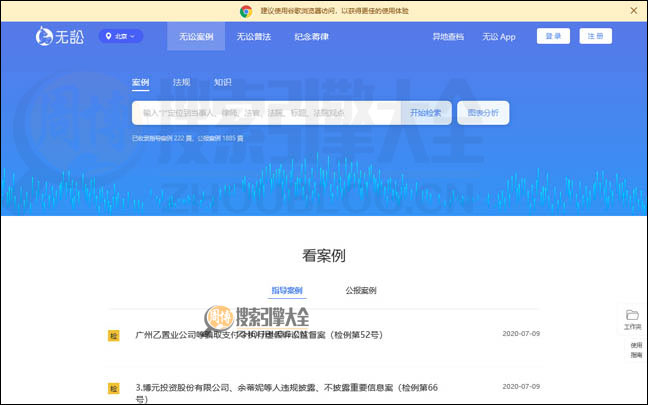This screenshot has width=648, height=405.
Task: Click the 异地查档 link
Action: pyautogui.click(x=447, y=37)
